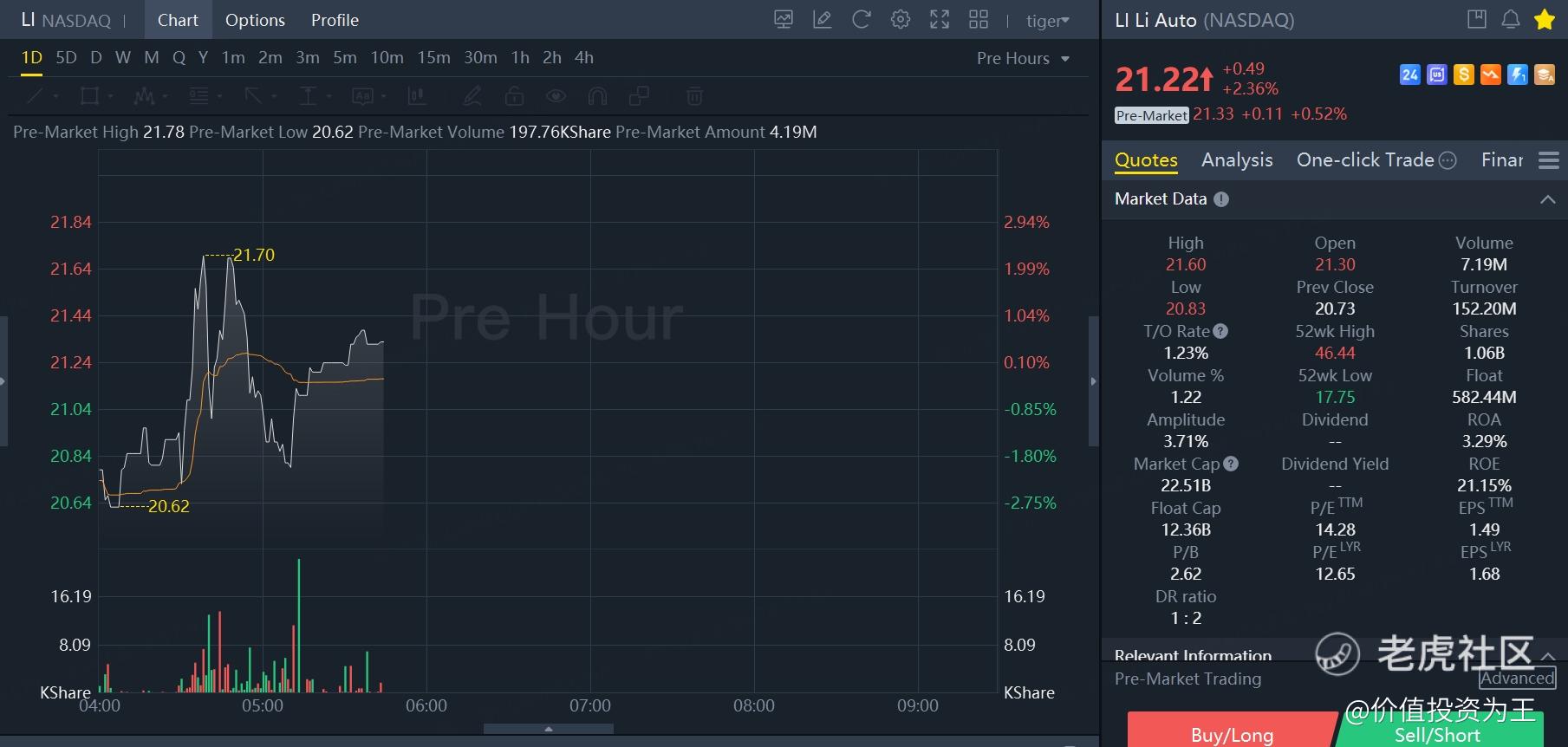The width and height of the screenshot is (1568, 747).
Task: Click the tan stacked layers badge icon
Action: (1545, 75)
